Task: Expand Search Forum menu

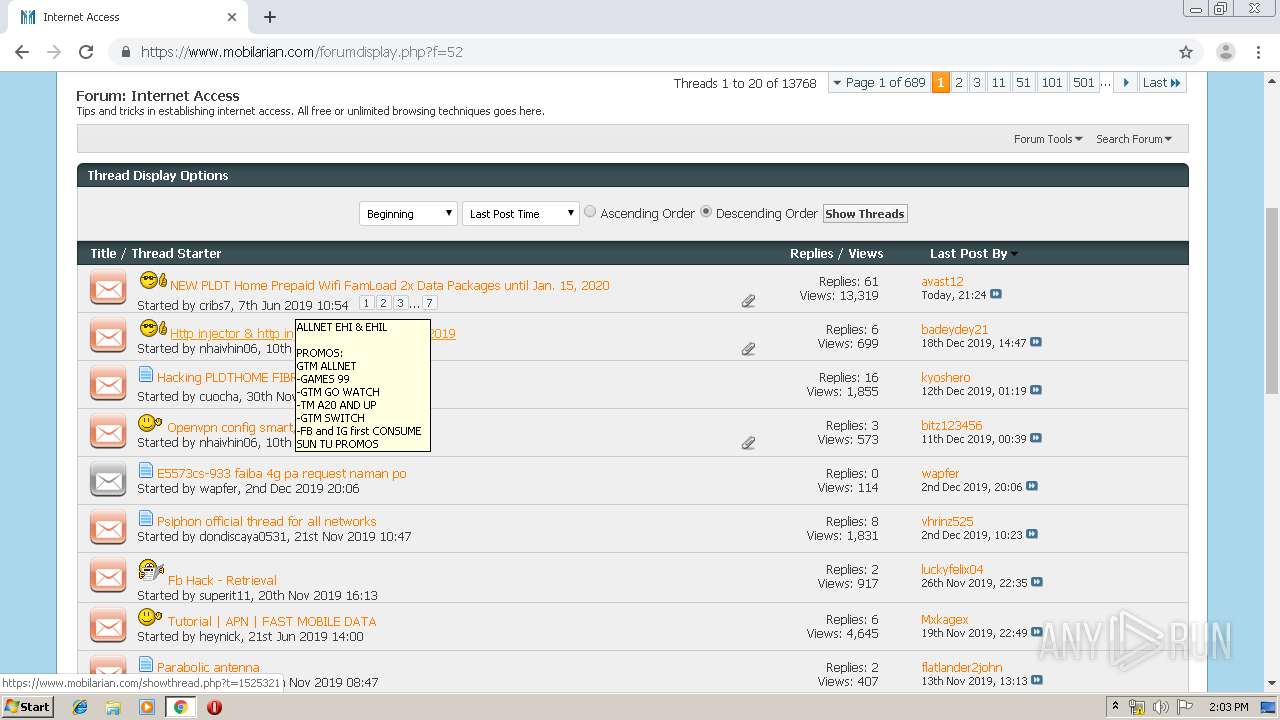Action: pos(1134,139)
